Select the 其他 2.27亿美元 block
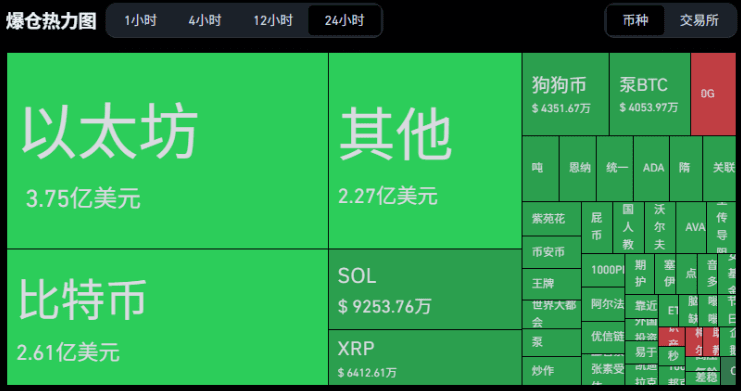This screenshot has width=741, height=391. click(425, 150)
